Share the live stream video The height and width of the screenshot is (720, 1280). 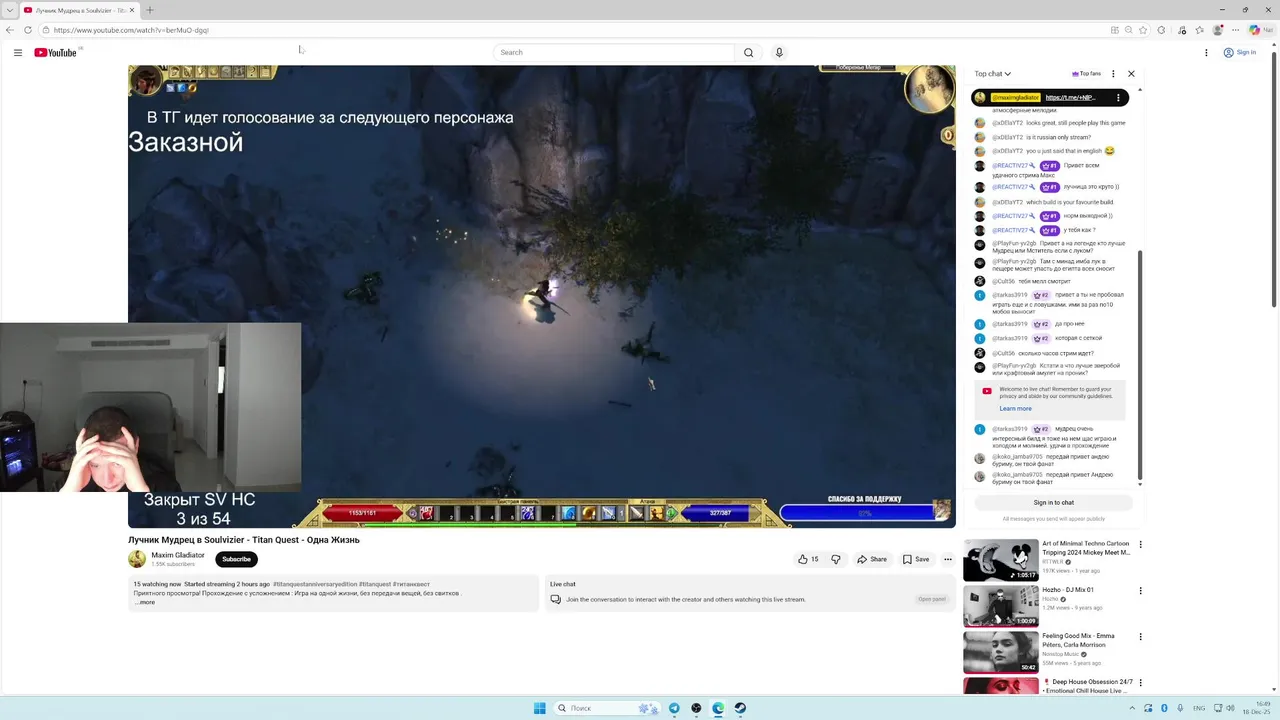(x=872, y=559)
